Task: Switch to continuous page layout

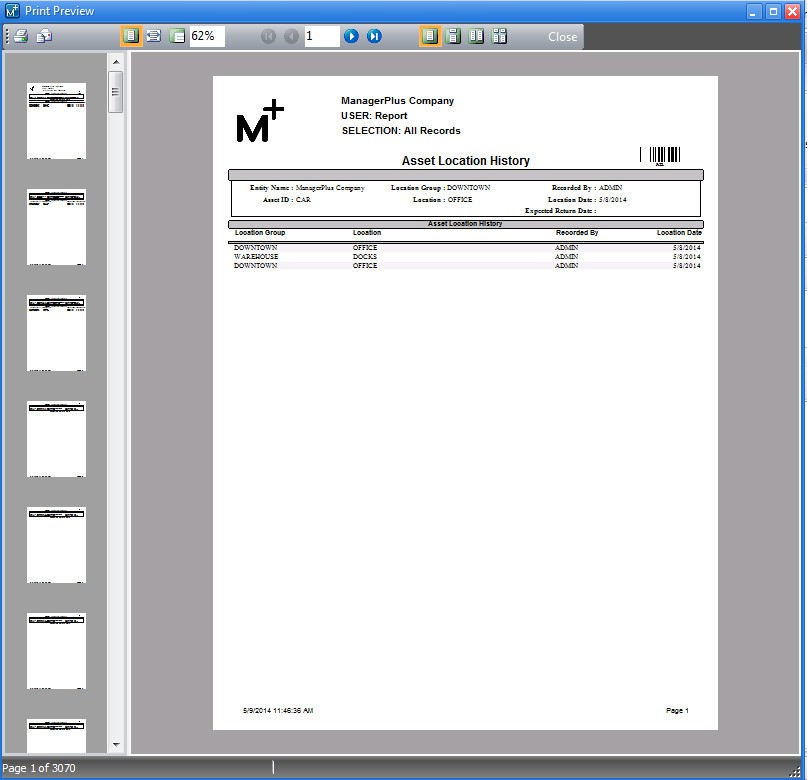Action: [x=453, y=36]
